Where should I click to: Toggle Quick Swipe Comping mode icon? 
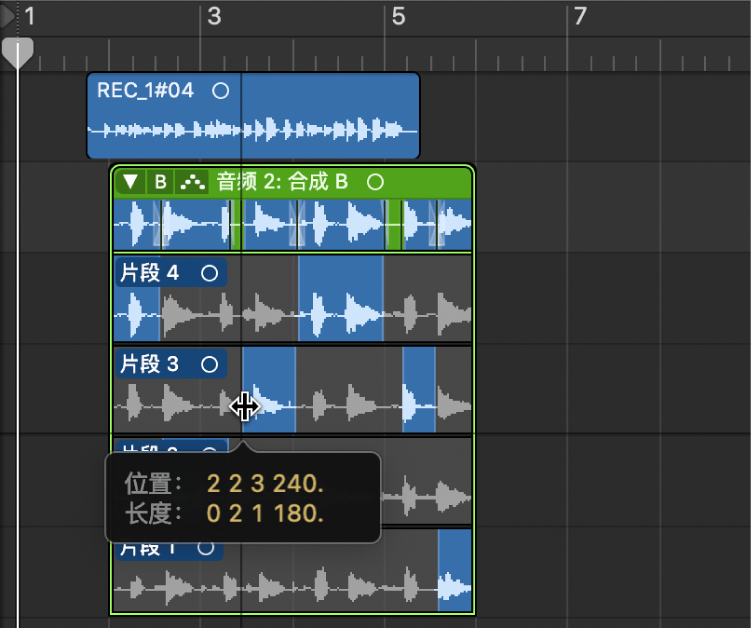coord(192,182)
